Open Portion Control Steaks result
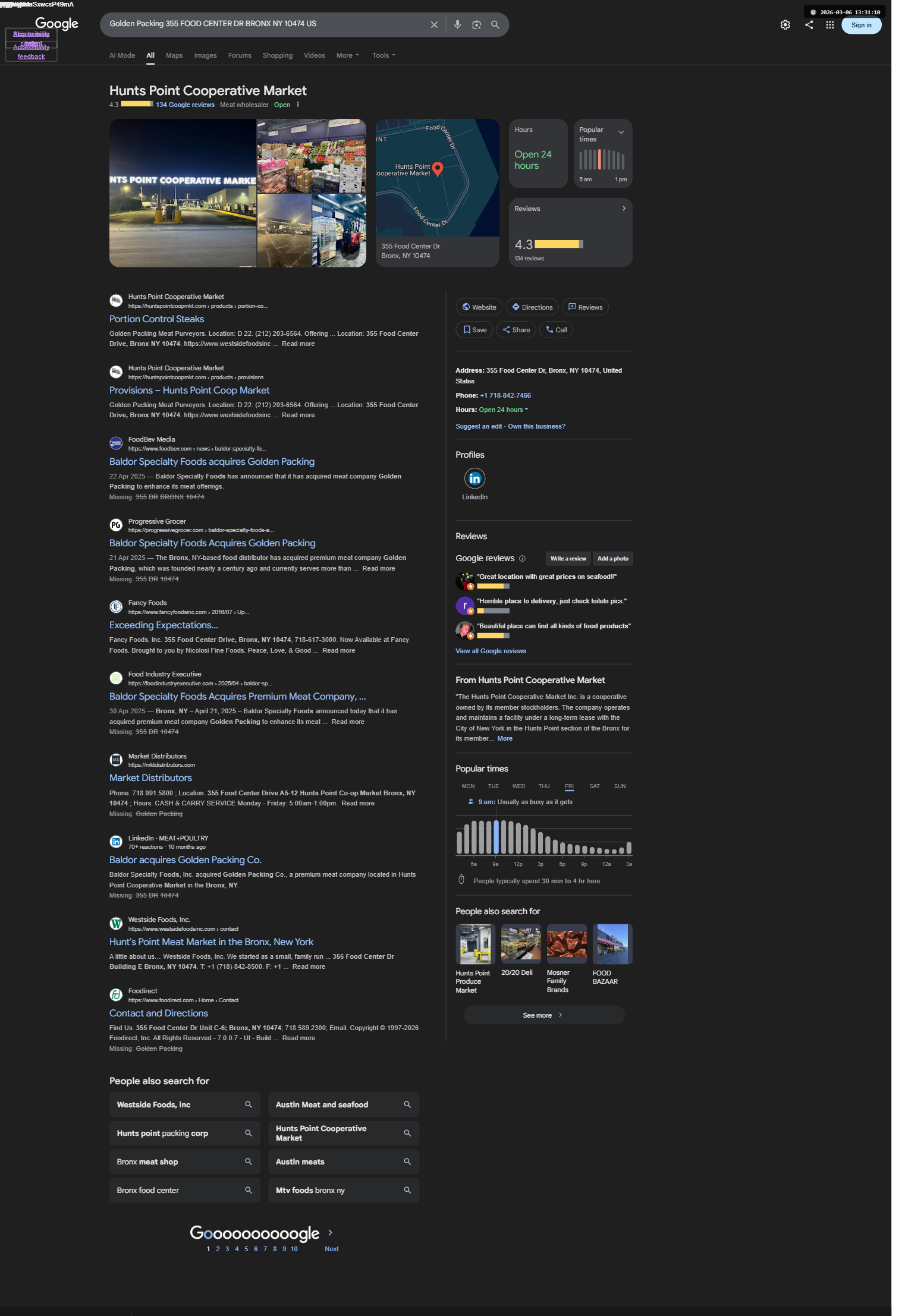The width and height of the screenshot is (902, 1316). (156, 319)
